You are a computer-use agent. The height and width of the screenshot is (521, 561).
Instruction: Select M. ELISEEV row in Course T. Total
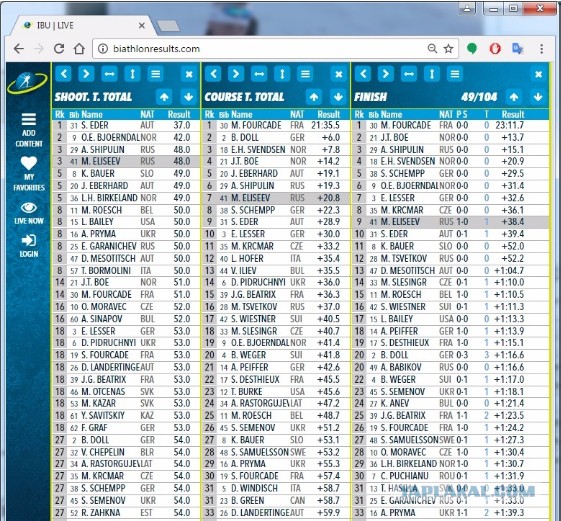pyautogui.click(x=276, y=198)
